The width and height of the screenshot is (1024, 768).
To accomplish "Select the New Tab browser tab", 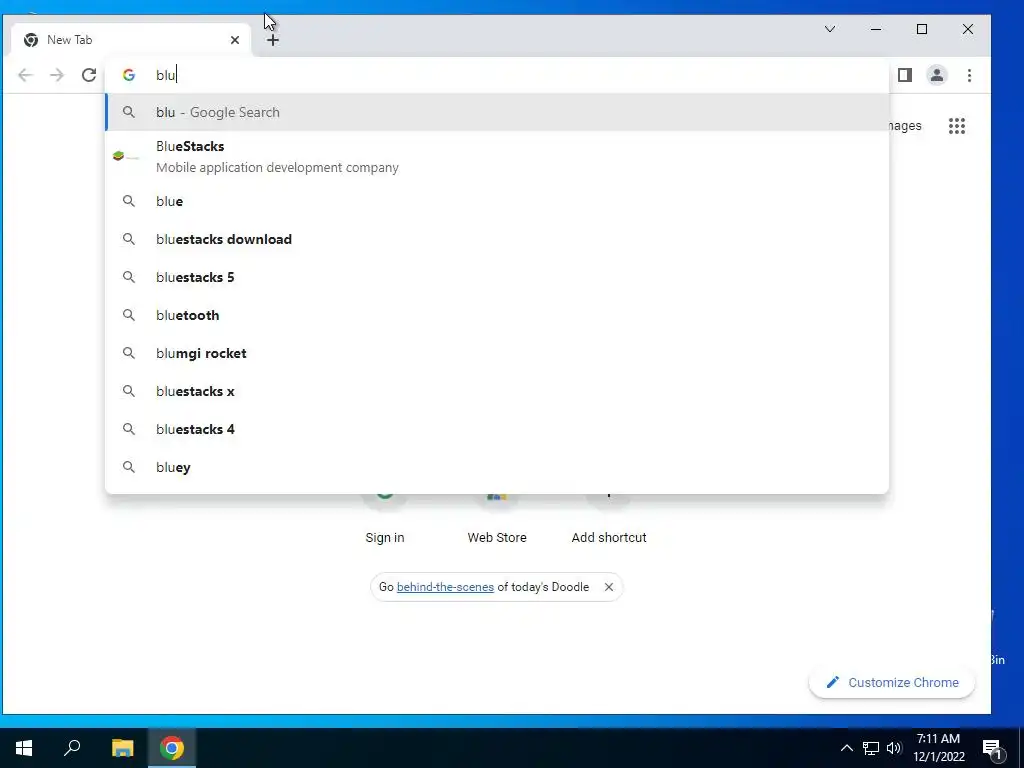I will (131, 40).
